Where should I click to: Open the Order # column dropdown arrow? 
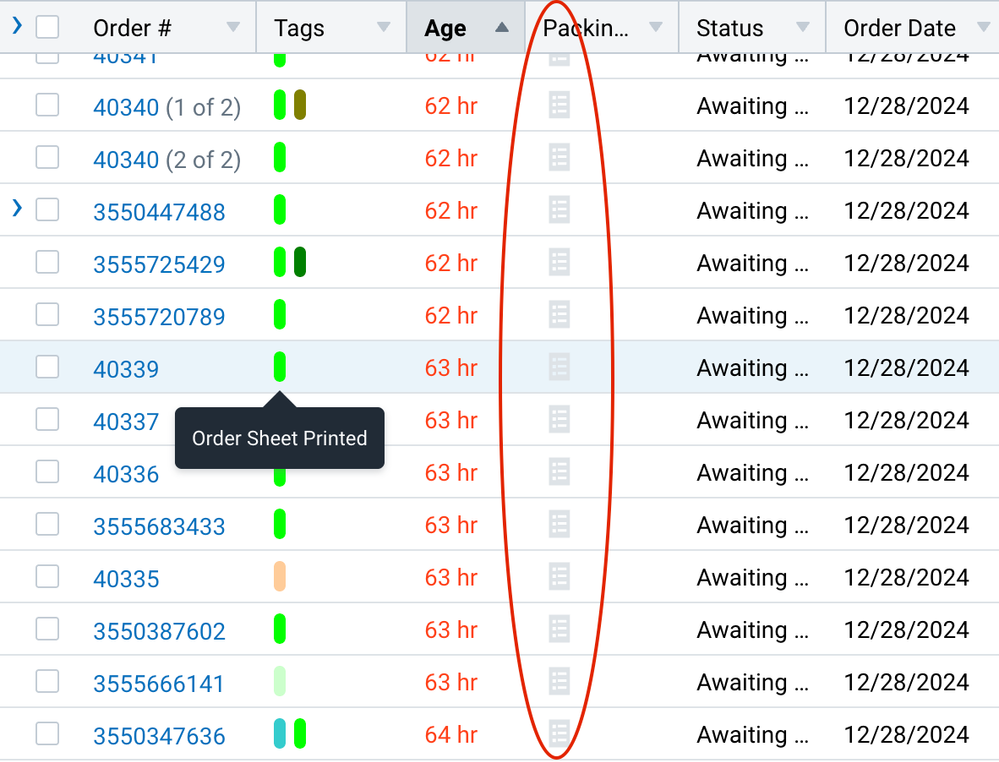(x=233, y=28)
